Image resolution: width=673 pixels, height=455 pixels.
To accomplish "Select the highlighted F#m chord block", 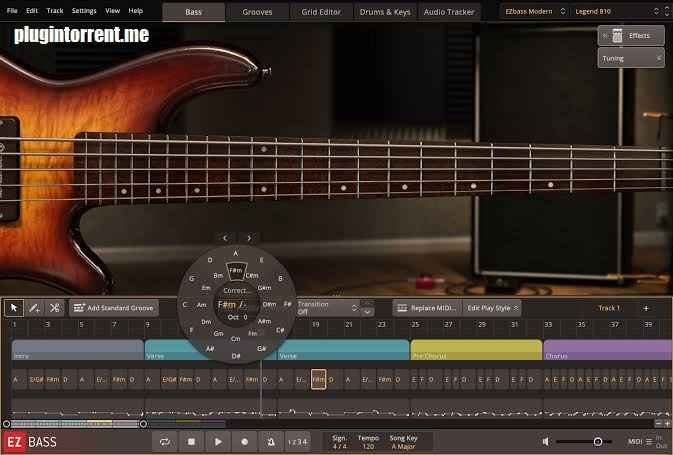I will [318, 379].
